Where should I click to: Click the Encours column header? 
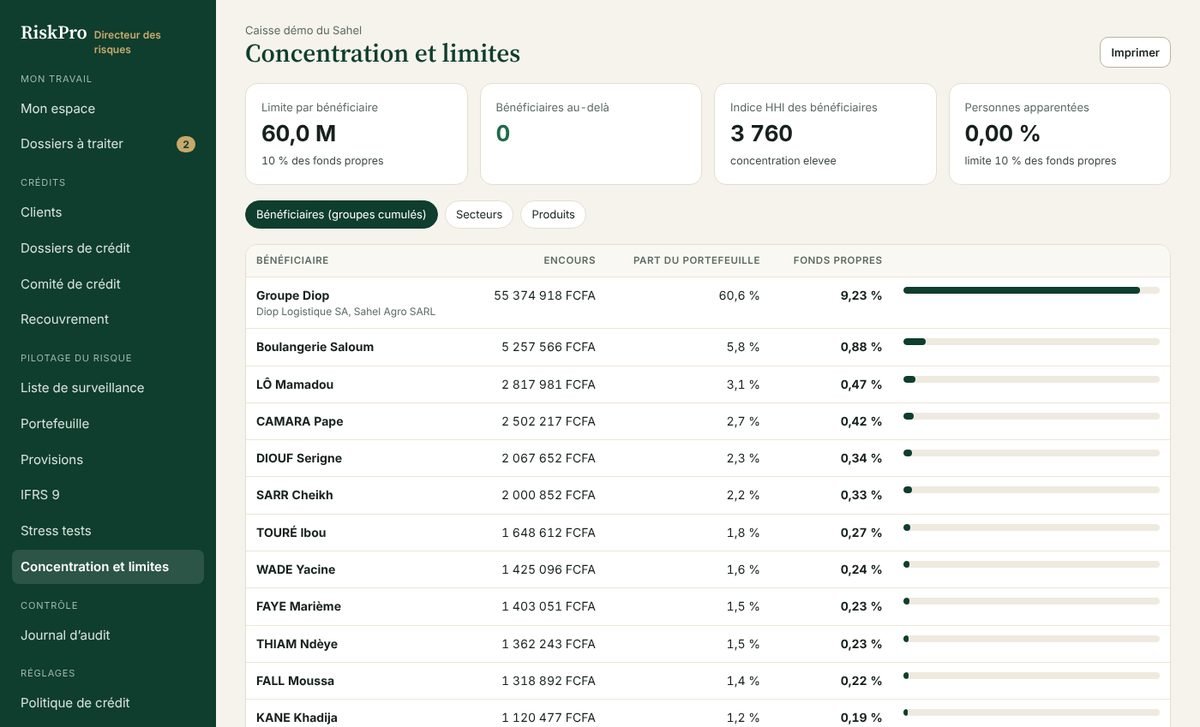(569, 260)
